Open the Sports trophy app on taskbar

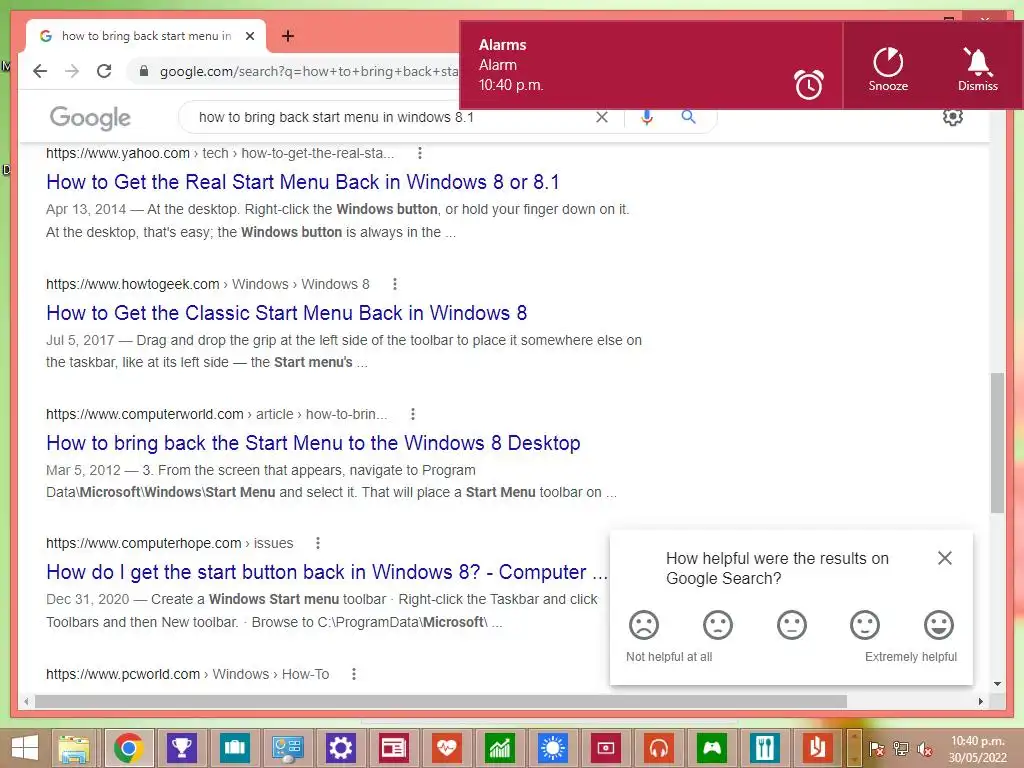(182, 748)
